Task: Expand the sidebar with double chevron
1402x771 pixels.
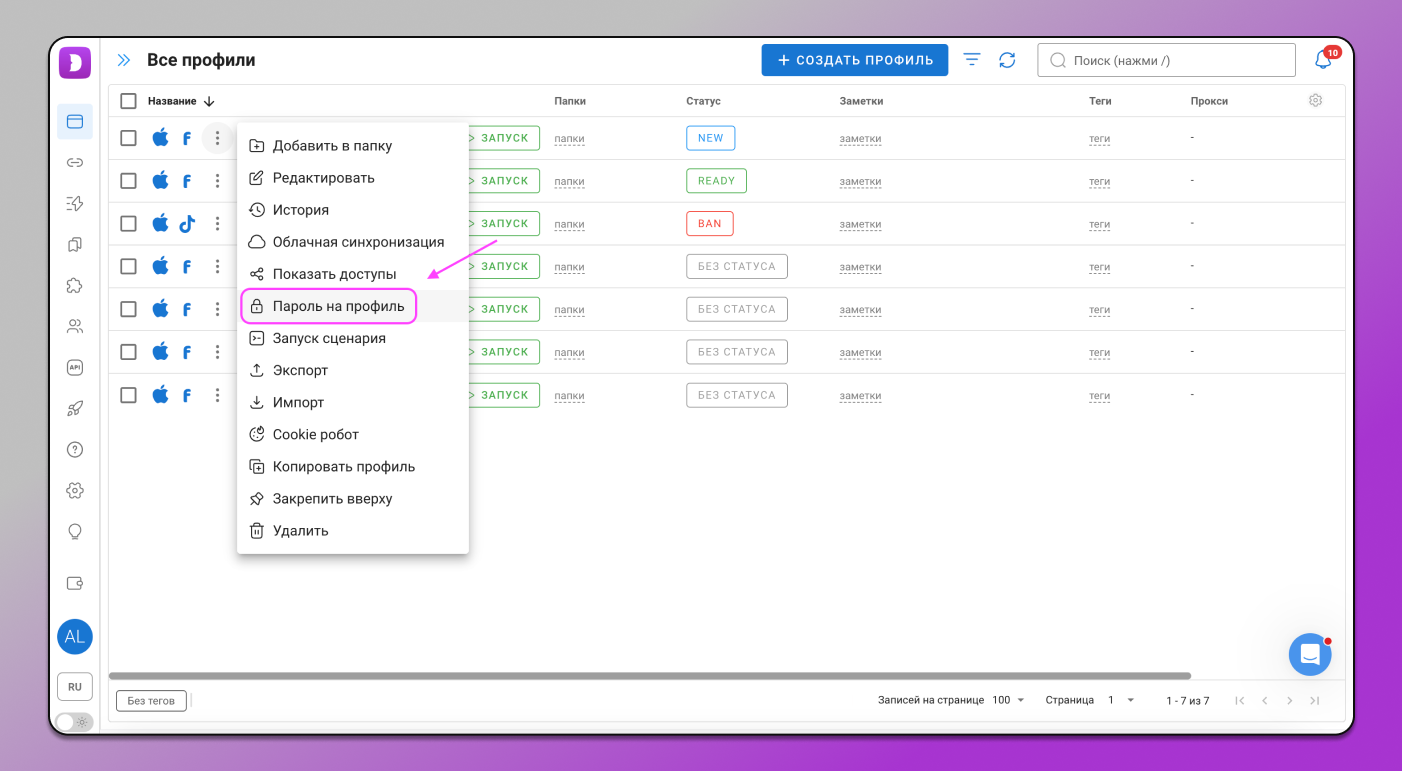Action: click(124, 60)
